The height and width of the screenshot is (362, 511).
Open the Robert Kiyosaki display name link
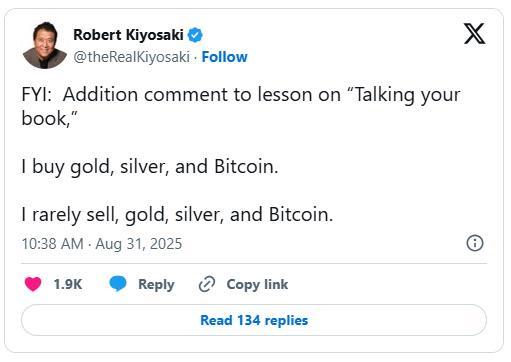coord(128,35)
